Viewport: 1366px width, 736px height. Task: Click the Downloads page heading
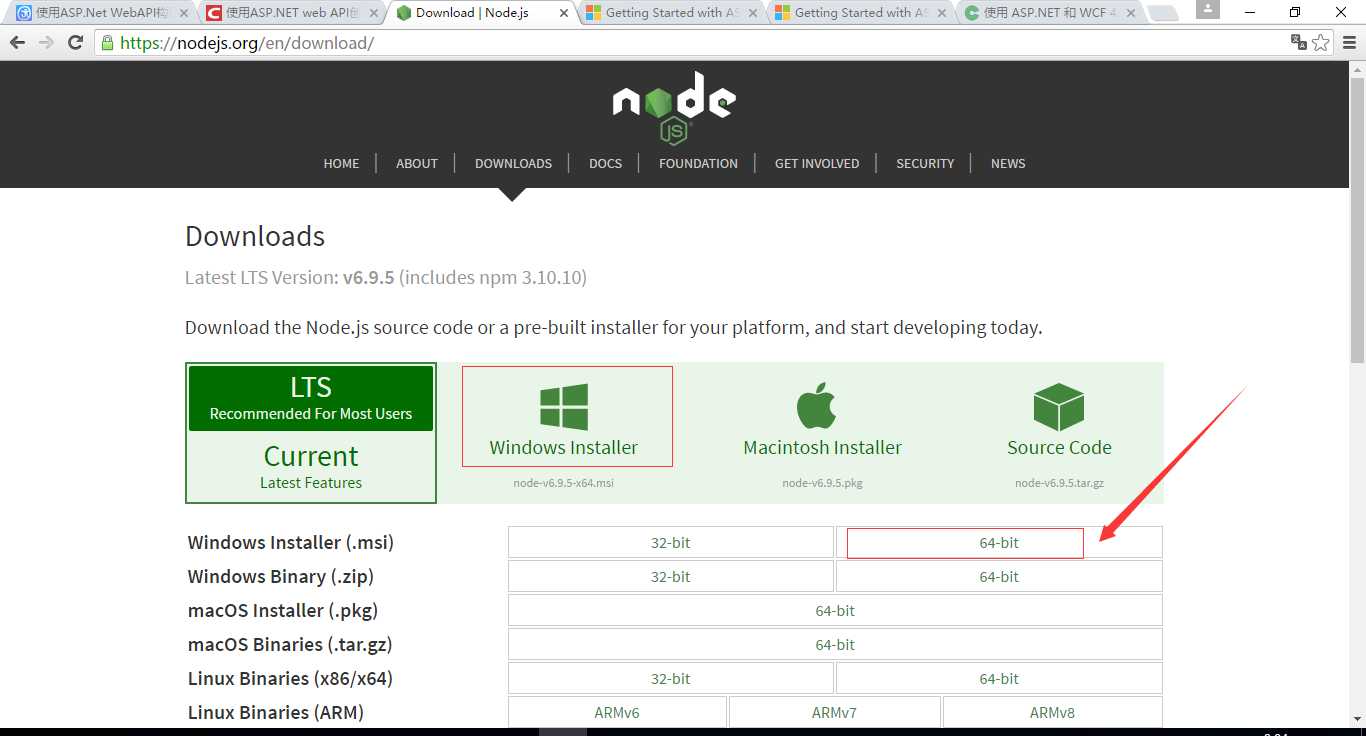(255, 236)
